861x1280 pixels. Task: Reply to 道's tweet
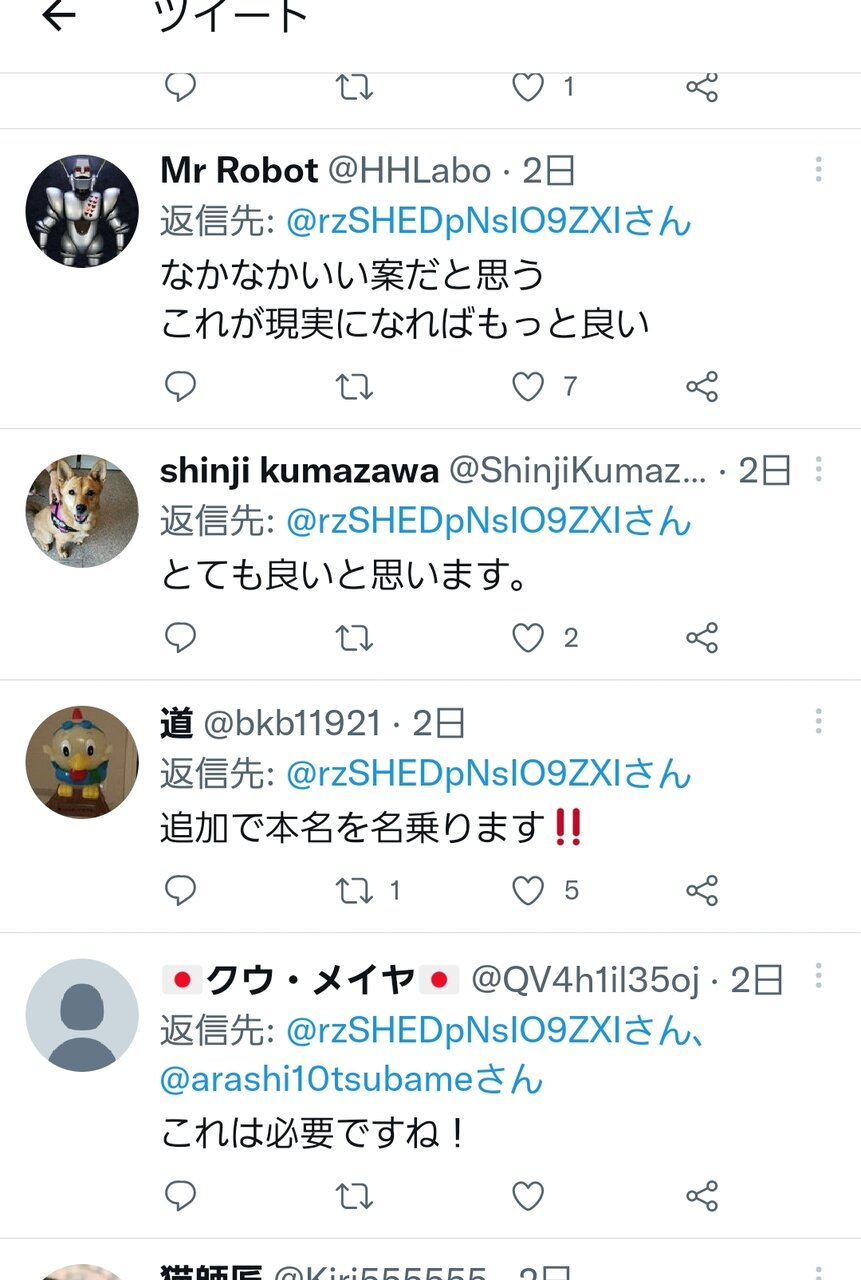coord(180,890)
